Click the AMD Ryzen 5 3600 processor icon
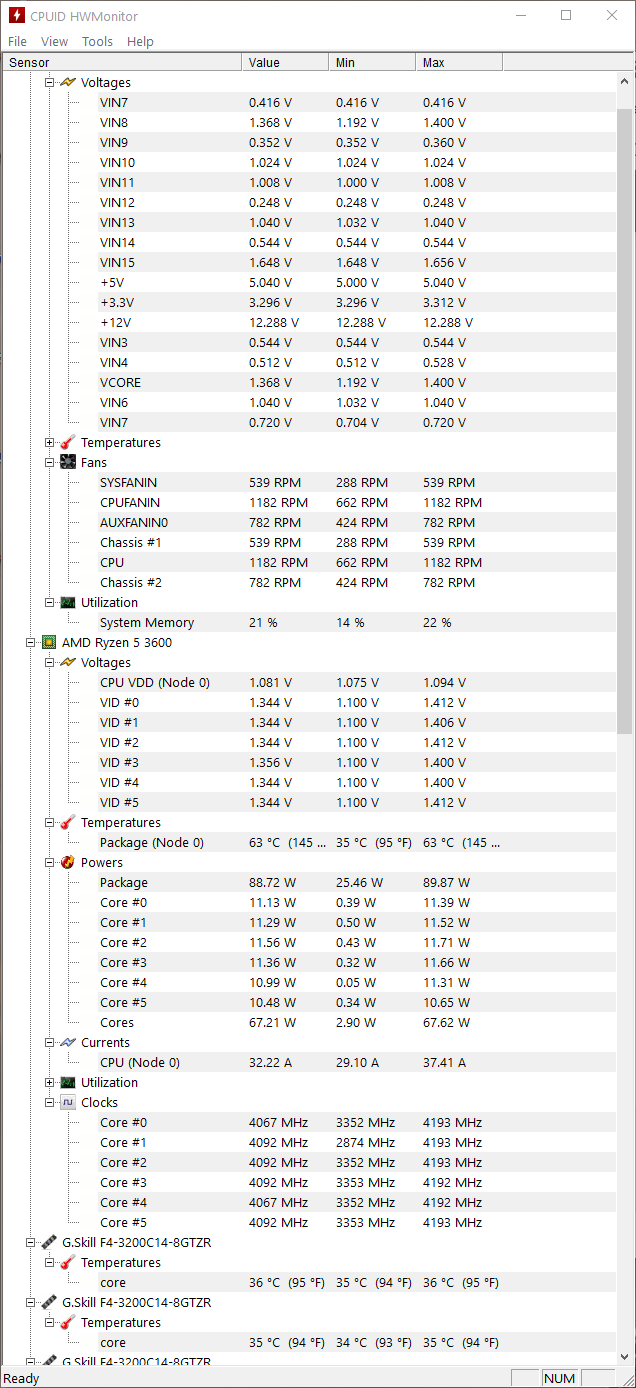The image size is (636, 1388). [48, 642]
